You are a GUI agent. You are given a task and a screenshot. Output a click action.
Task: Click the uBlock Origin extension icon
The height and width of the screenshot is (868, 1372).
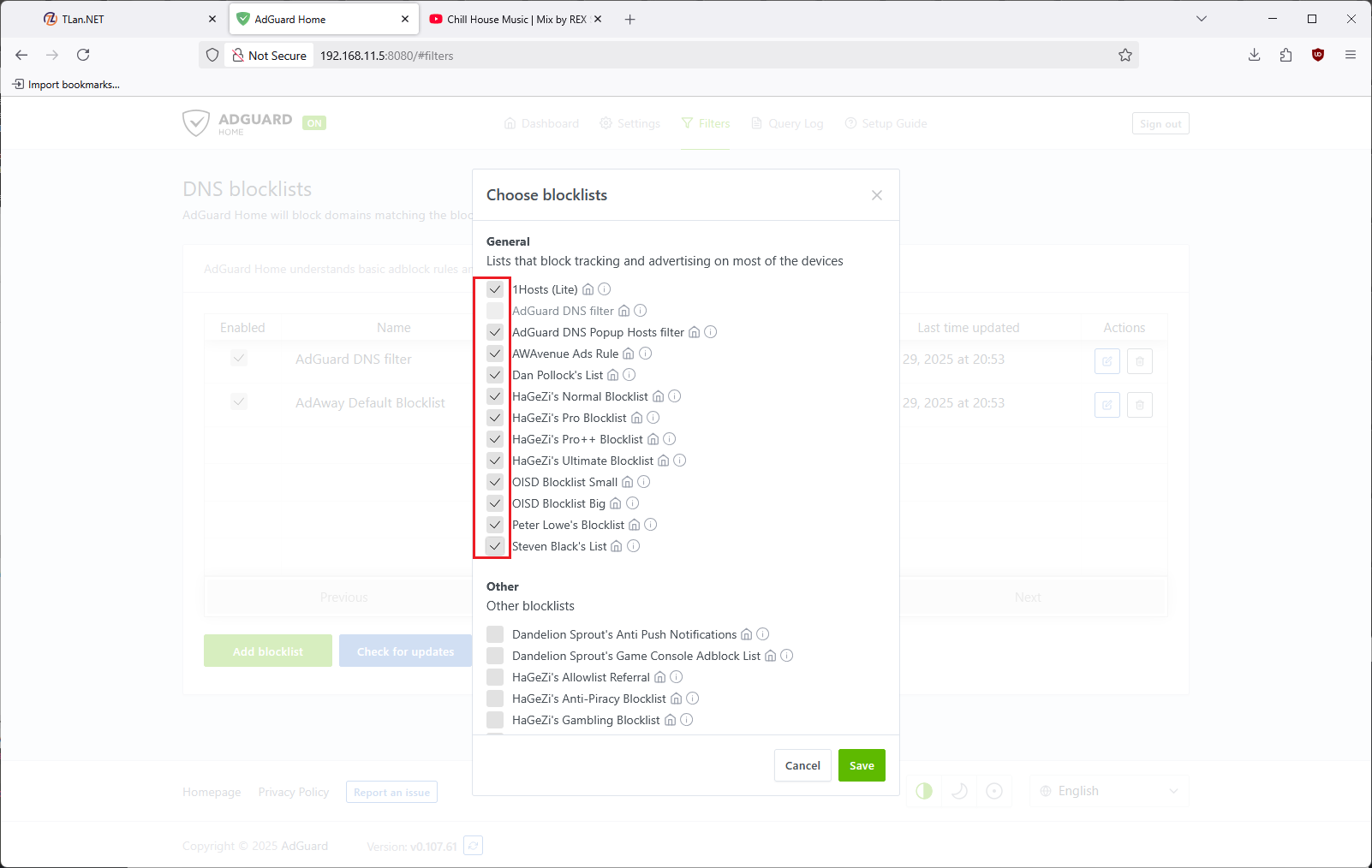tap(1318, 55)
